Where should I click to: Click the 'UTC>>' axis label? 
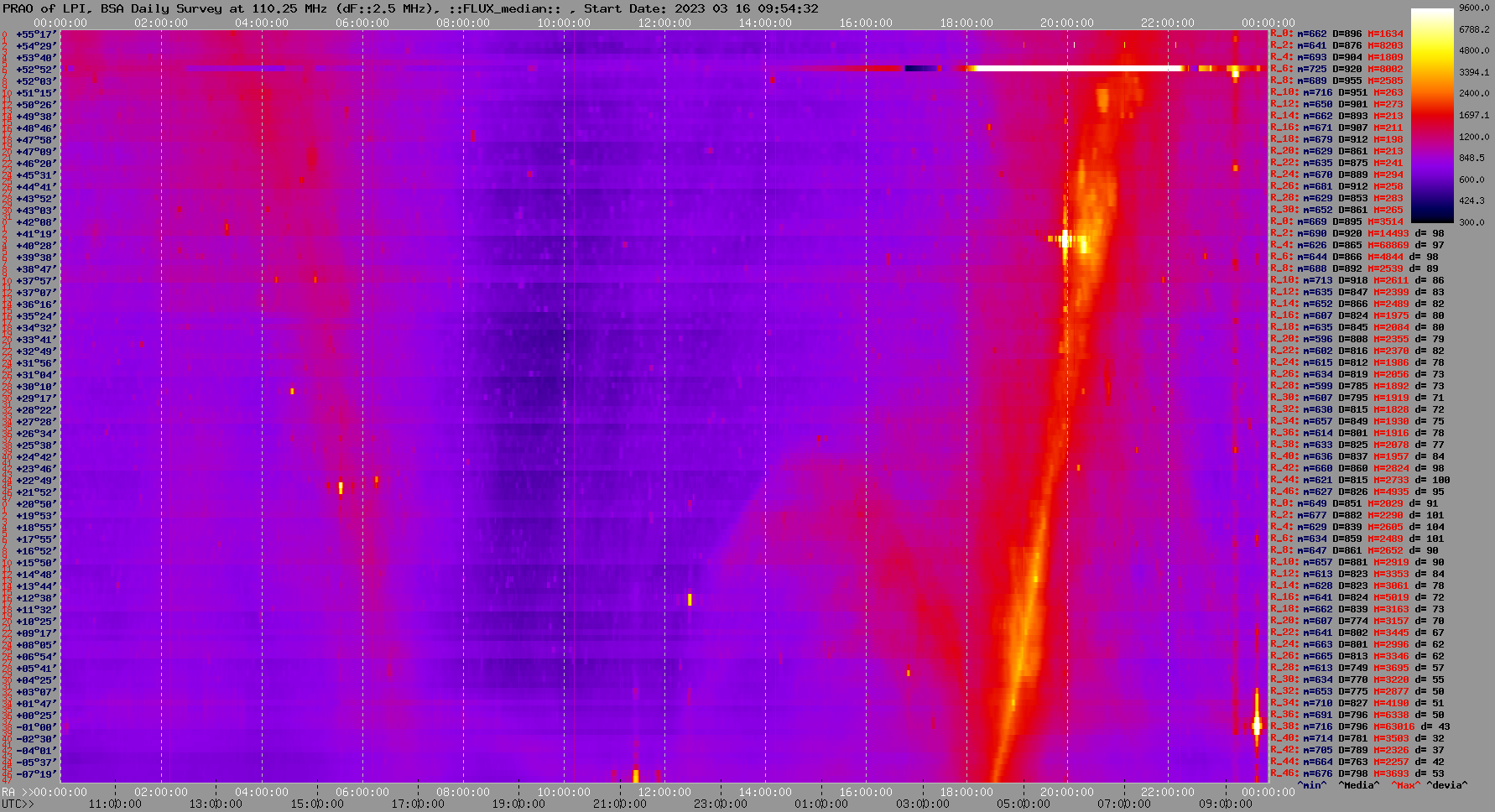tap(18, 804)
